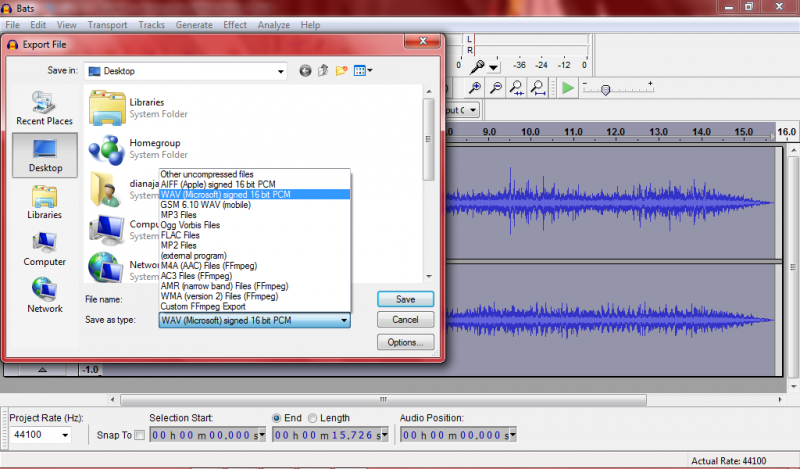Image resolution: width=800 pixels, height=469 pixels.
Task: Click the playback speed slider
Action: click(x=606, y=89)
